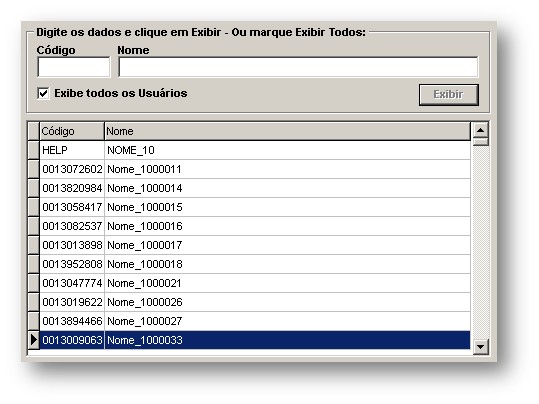Image resolution: width=539 pixels, height=404 pixels.
Task: Click the Exibir button
Action: click(448, 95)
